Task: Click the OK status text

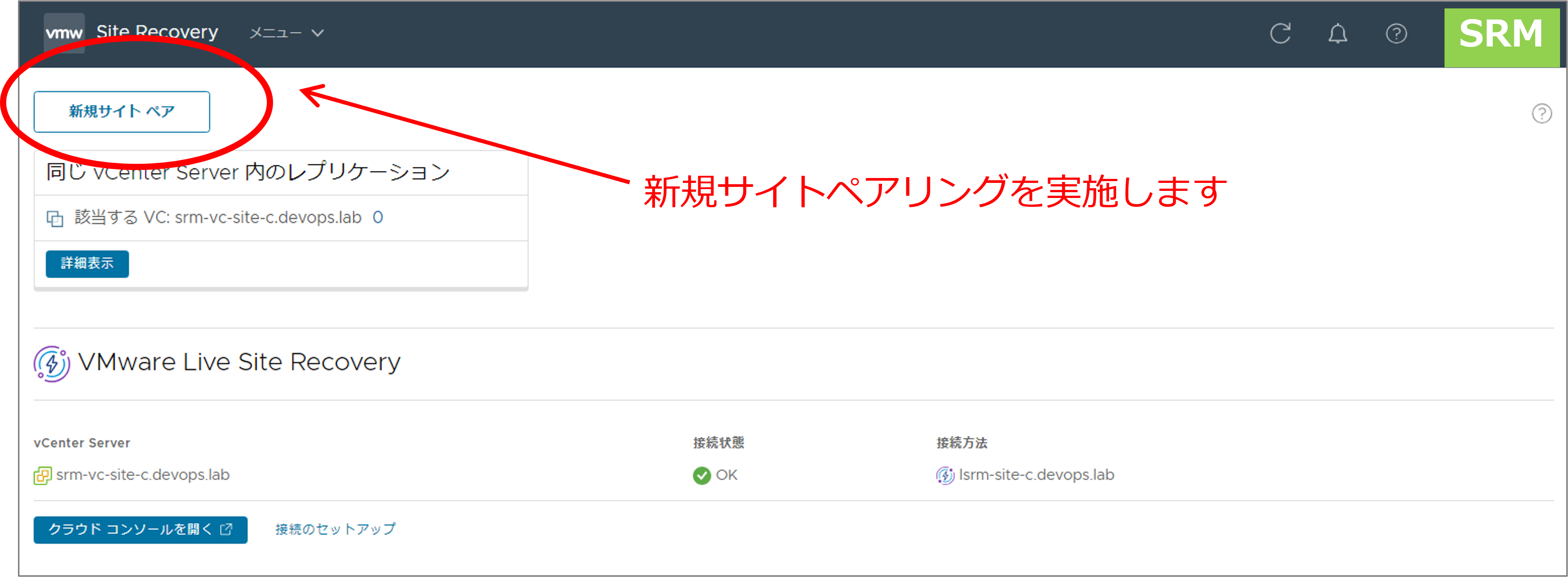Action: [726, 475]
